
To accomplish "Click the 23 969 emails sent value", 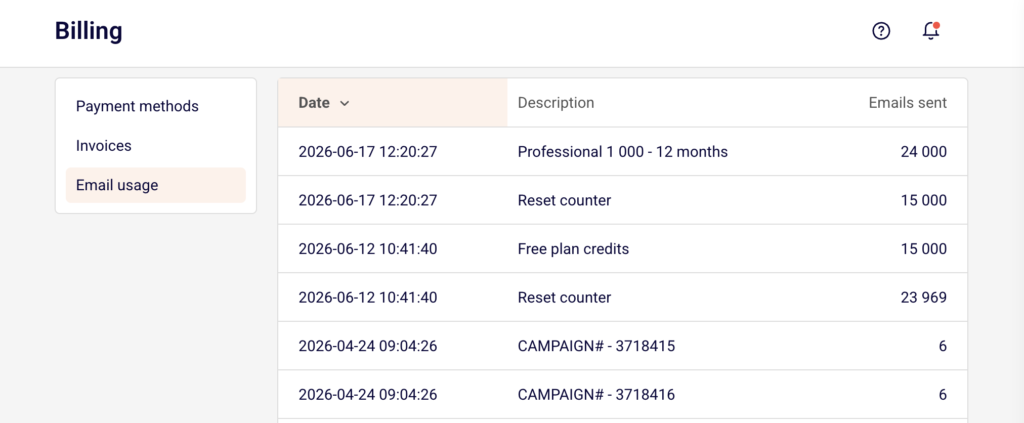I will (x=923, y=298).
